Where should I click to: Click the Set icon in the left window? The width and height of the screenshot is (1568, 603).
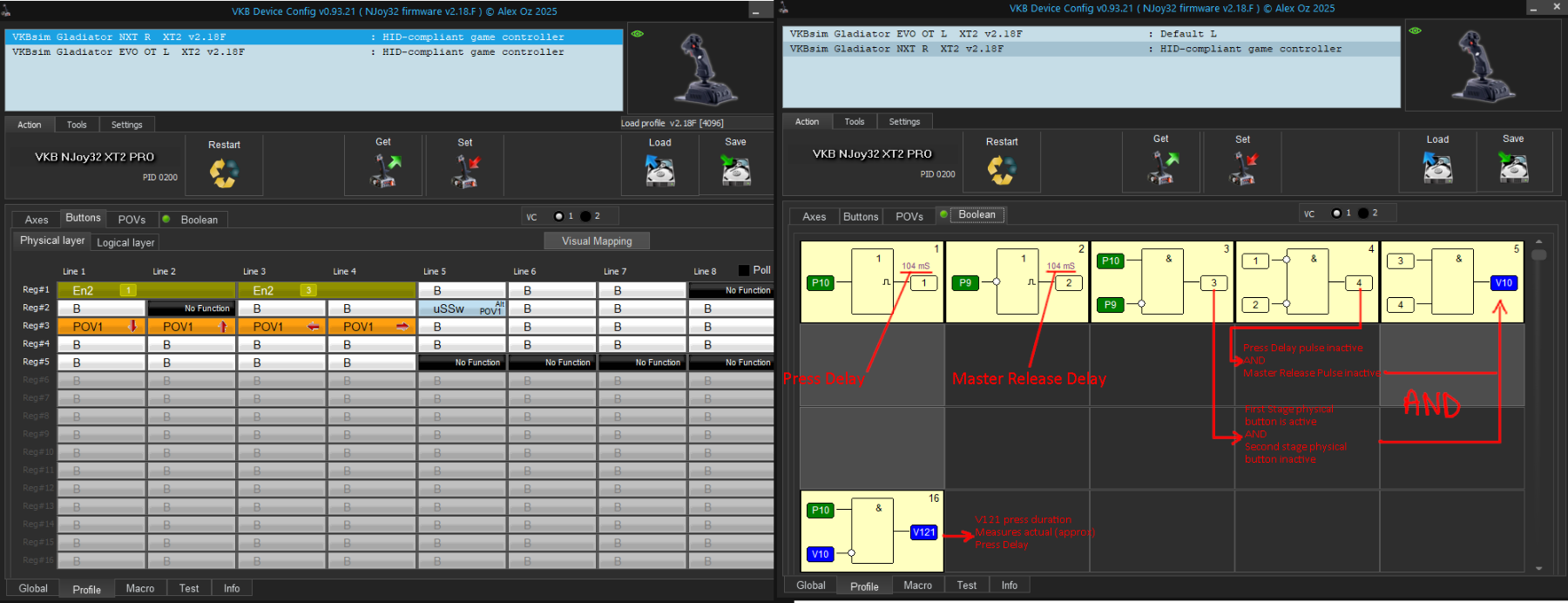(465, 171)
